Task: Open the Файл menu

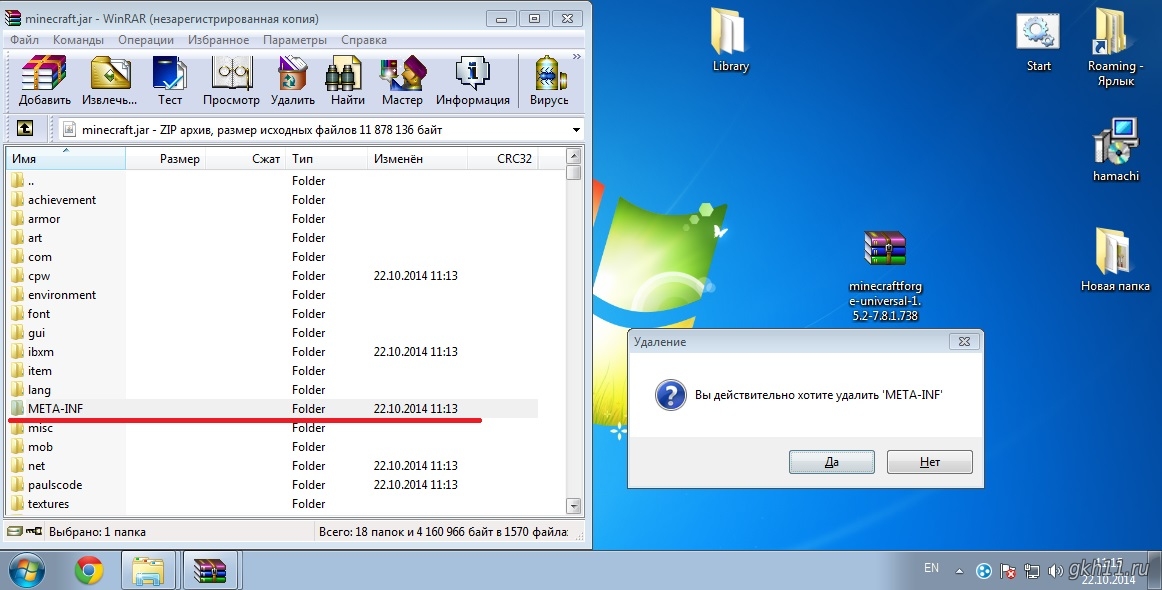Action: point(24,40)
